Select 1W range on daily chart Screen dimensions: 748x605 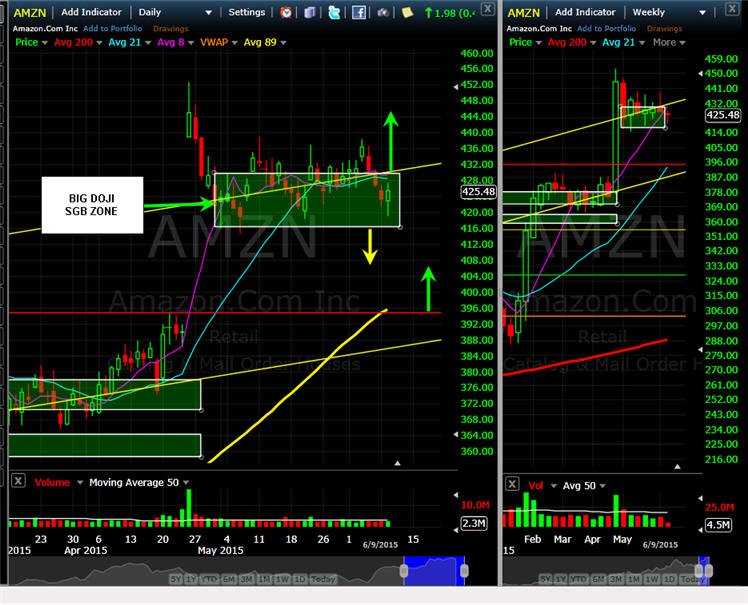[x=282, y=579]
